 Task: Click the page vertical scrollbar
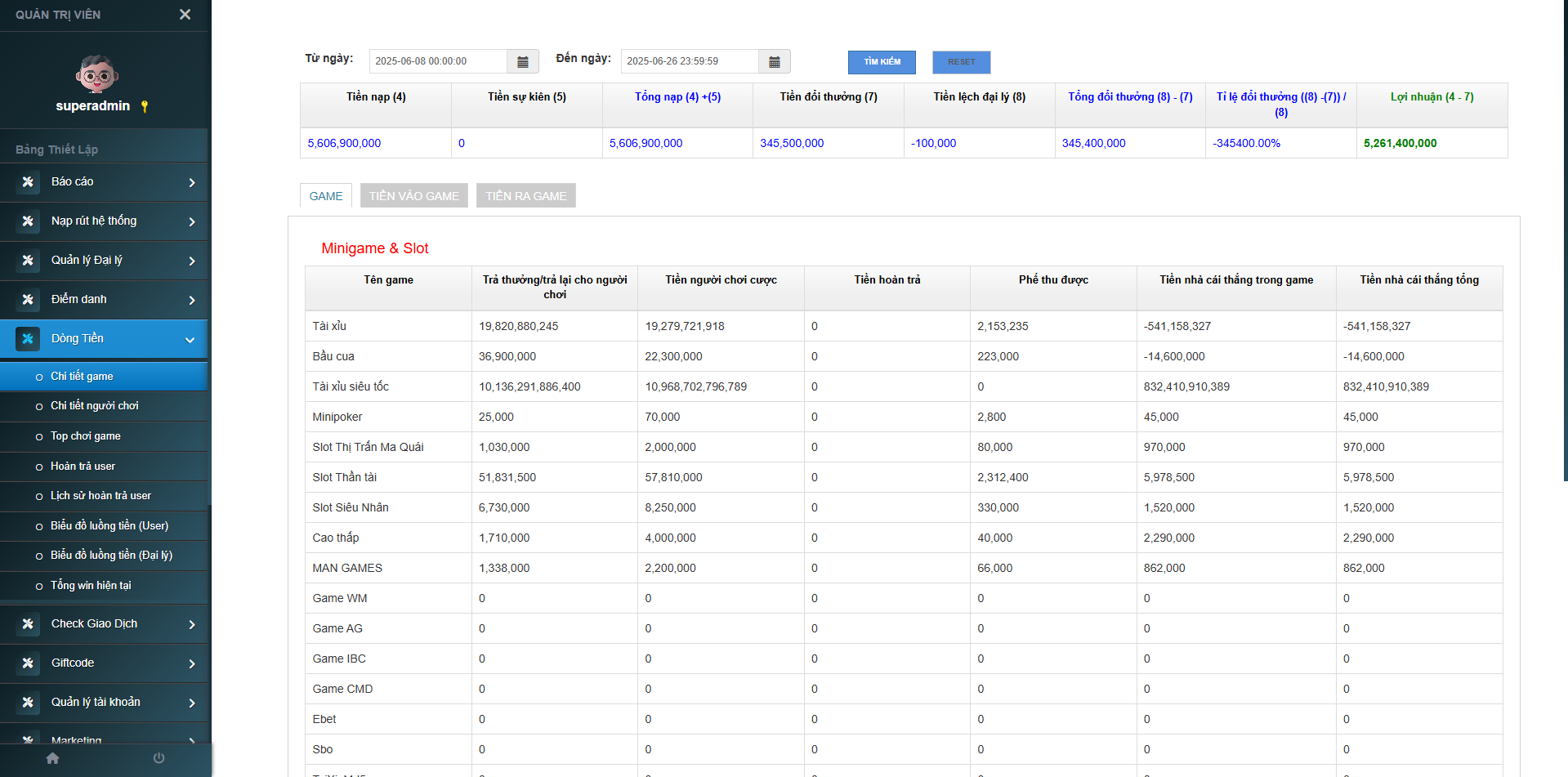1565,240
